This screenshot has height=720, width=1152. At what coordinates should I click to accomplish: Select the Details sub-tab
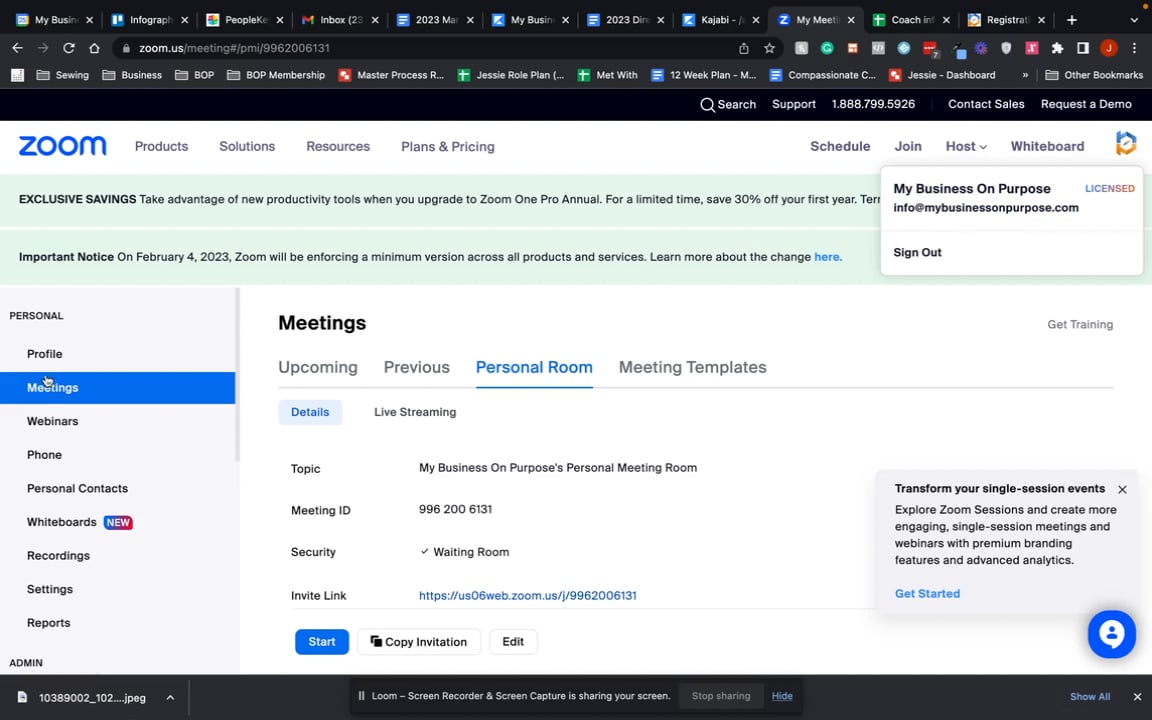tap(310, 412)
